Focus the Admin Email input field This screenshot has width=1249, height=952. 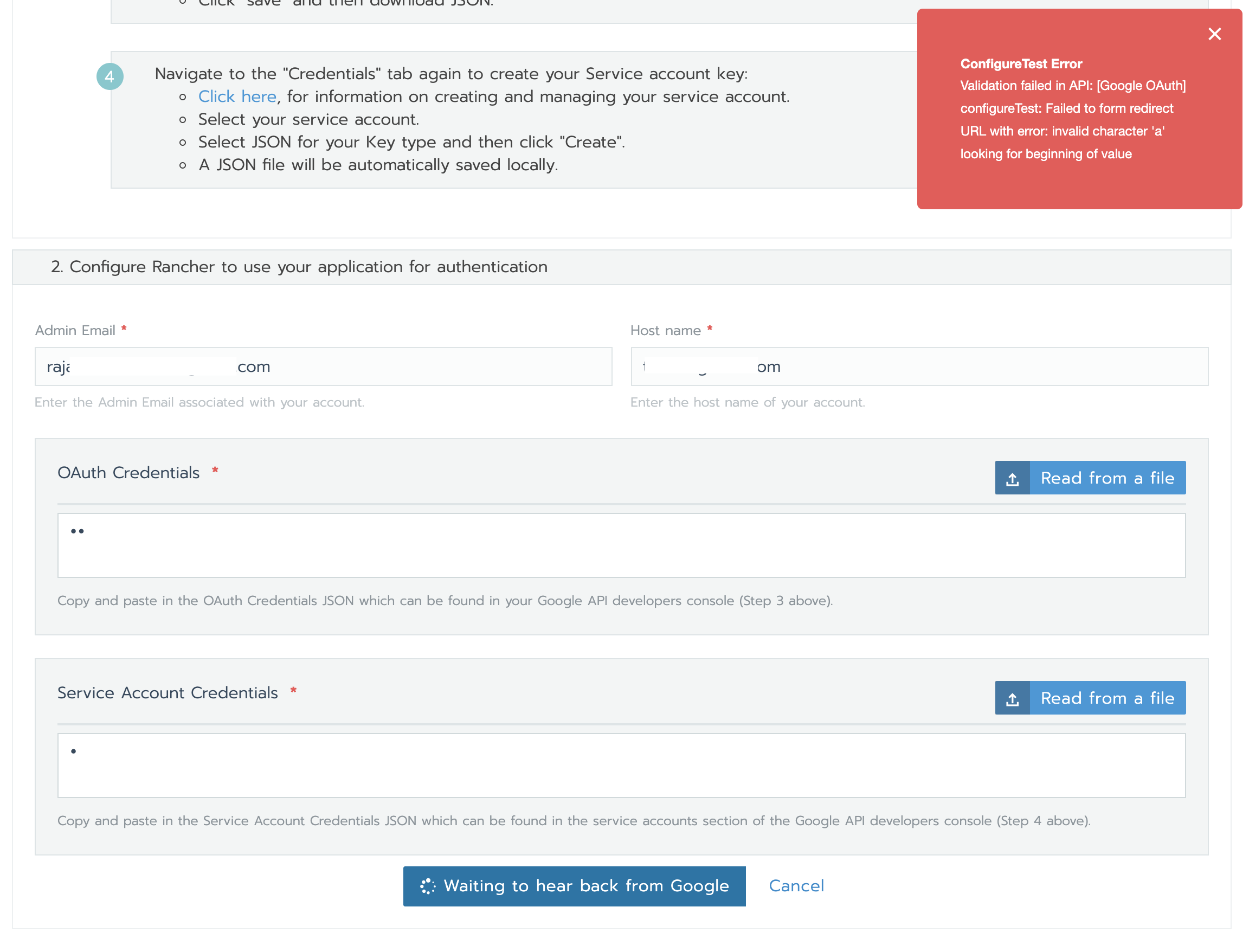point(324,366)
